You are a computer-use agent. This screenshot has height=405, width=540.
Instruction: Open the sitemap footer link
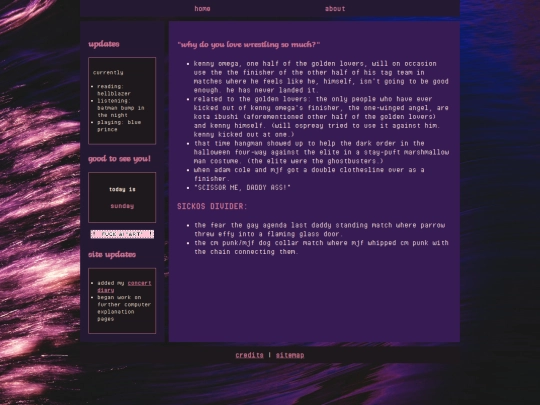tap(290, 355)
